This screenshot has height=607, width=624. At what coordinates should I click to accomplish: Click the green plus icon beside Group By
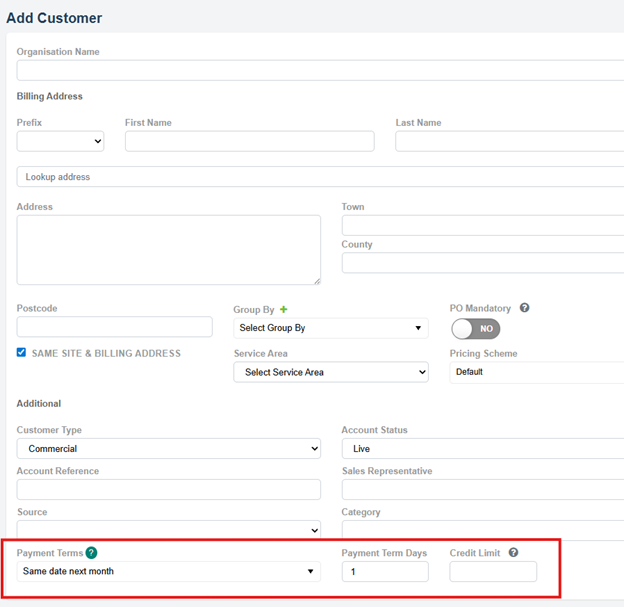(283, 310)
